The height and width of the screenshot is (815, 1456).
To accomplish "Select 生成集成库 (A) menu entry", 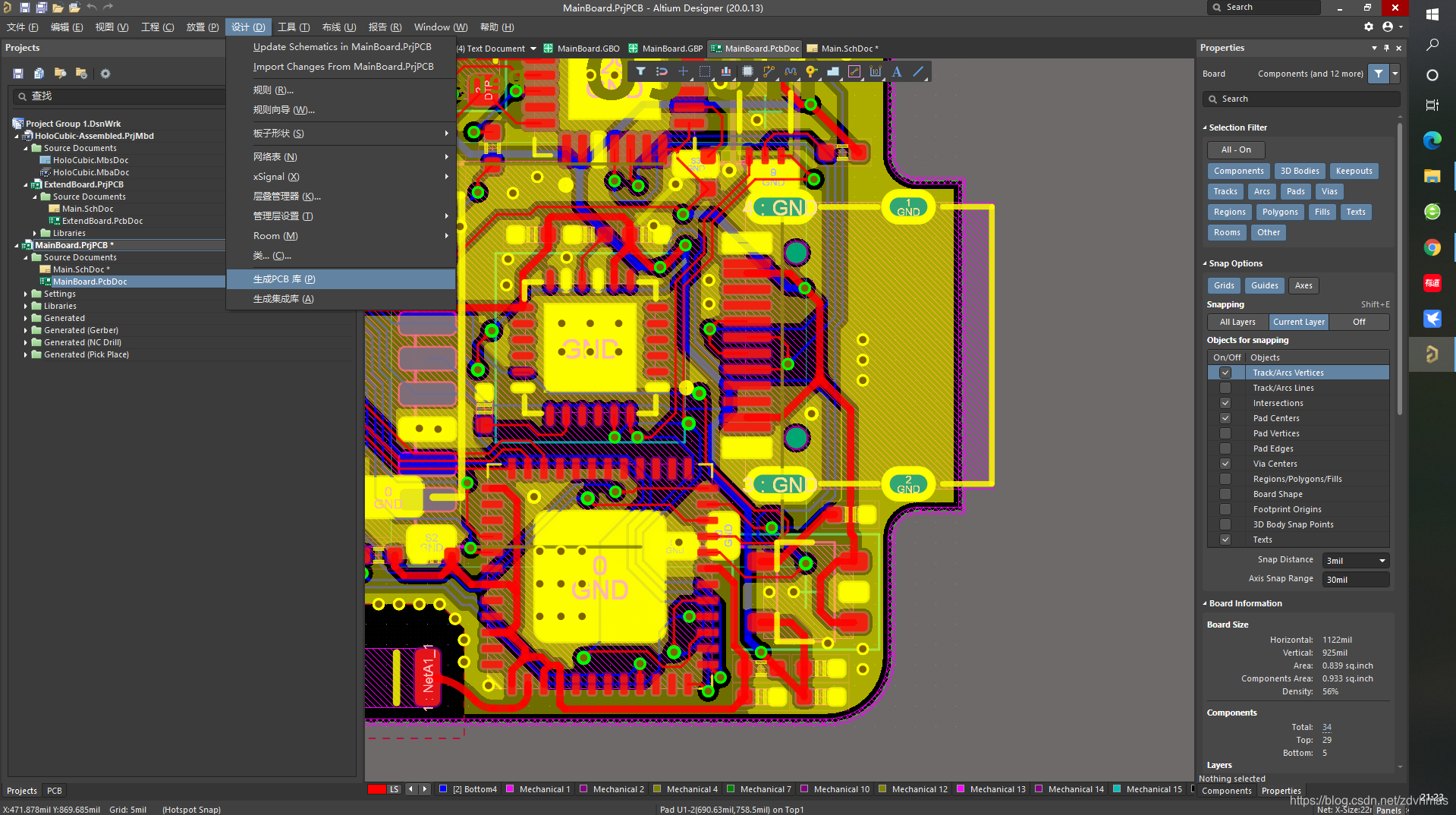I will point(341,298).
